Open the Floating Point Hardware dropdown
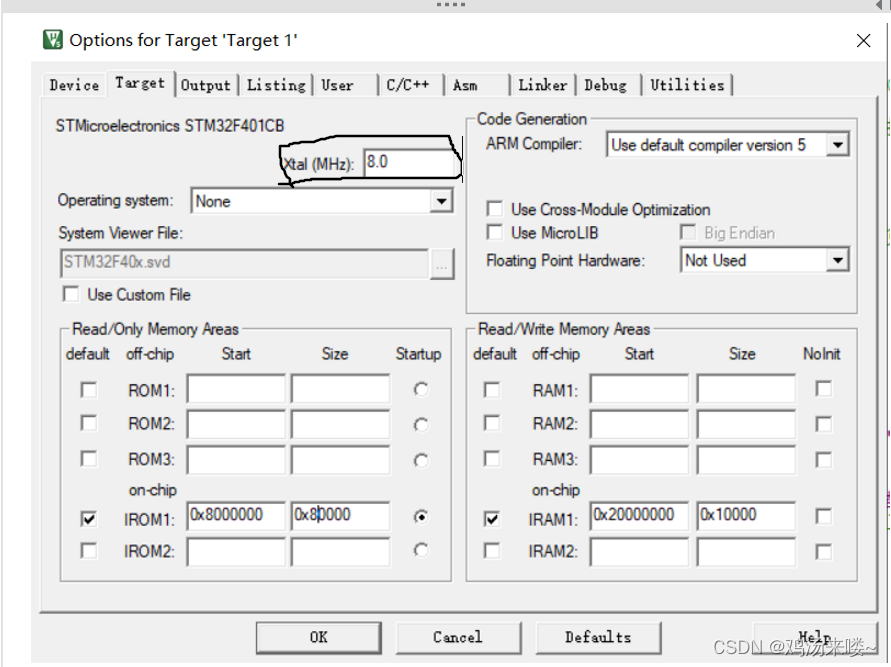 pos(837,261)
